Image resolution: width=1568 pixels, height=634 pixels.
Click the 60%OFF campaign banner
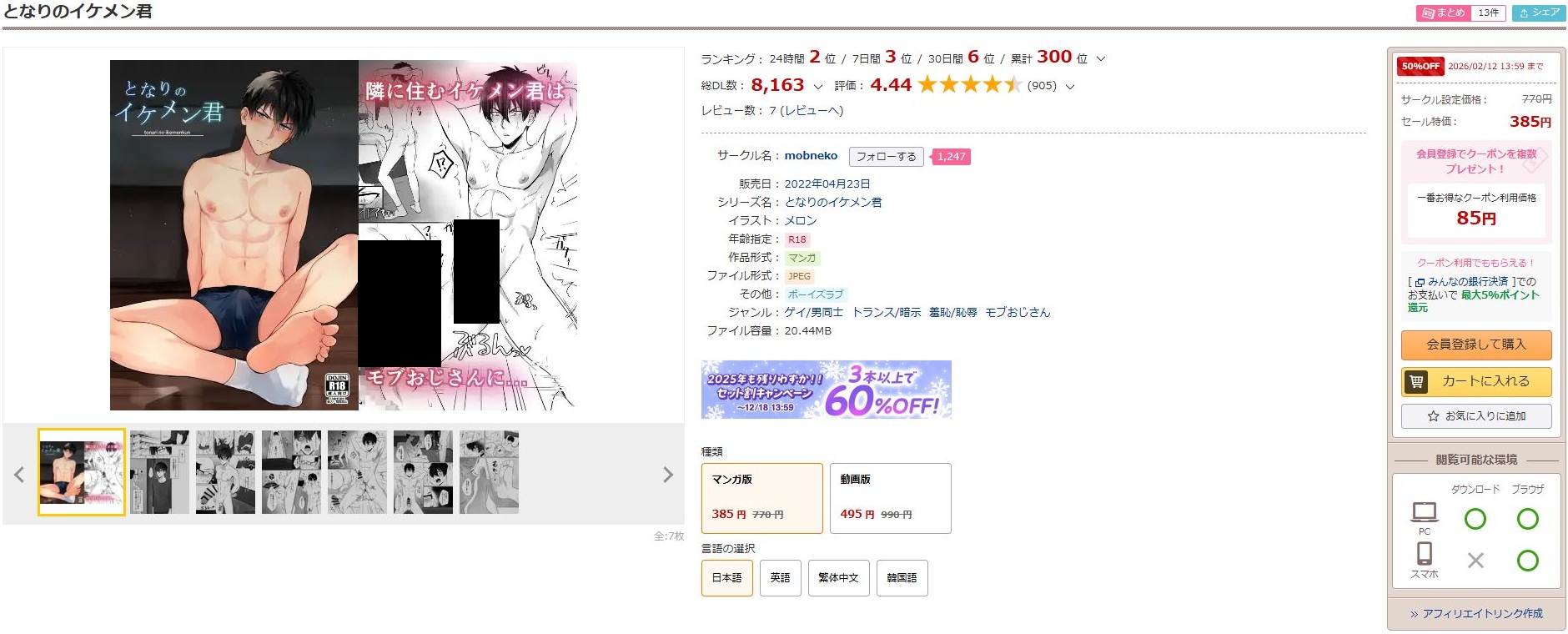[826, 389]
